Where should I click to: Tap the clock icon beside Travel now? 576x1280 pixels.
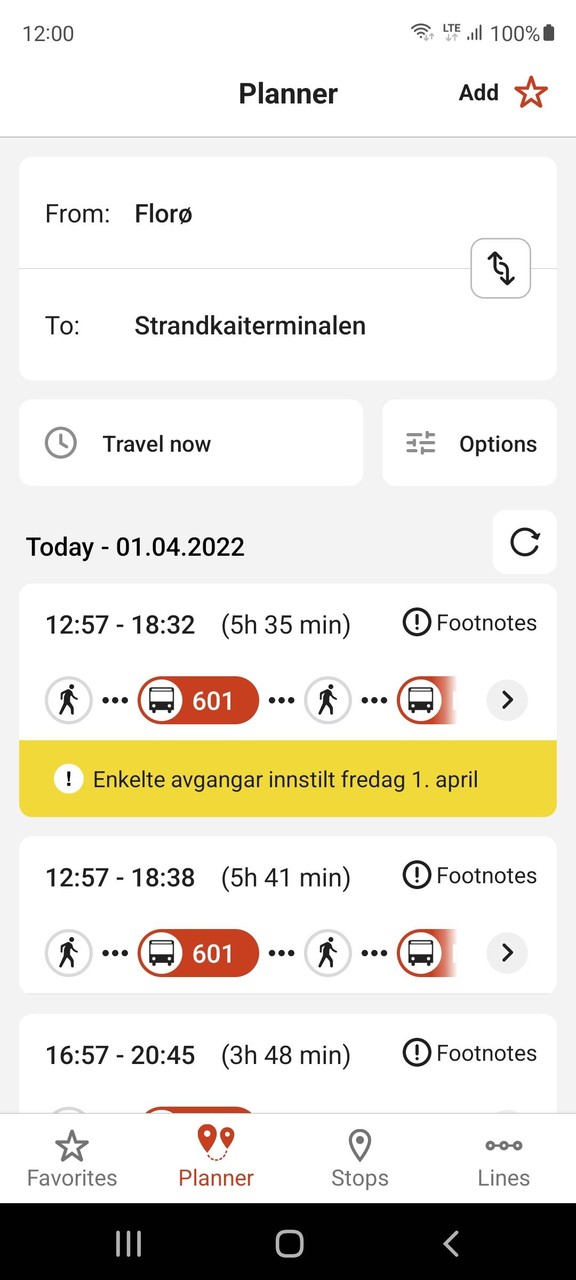pos(60,443)
